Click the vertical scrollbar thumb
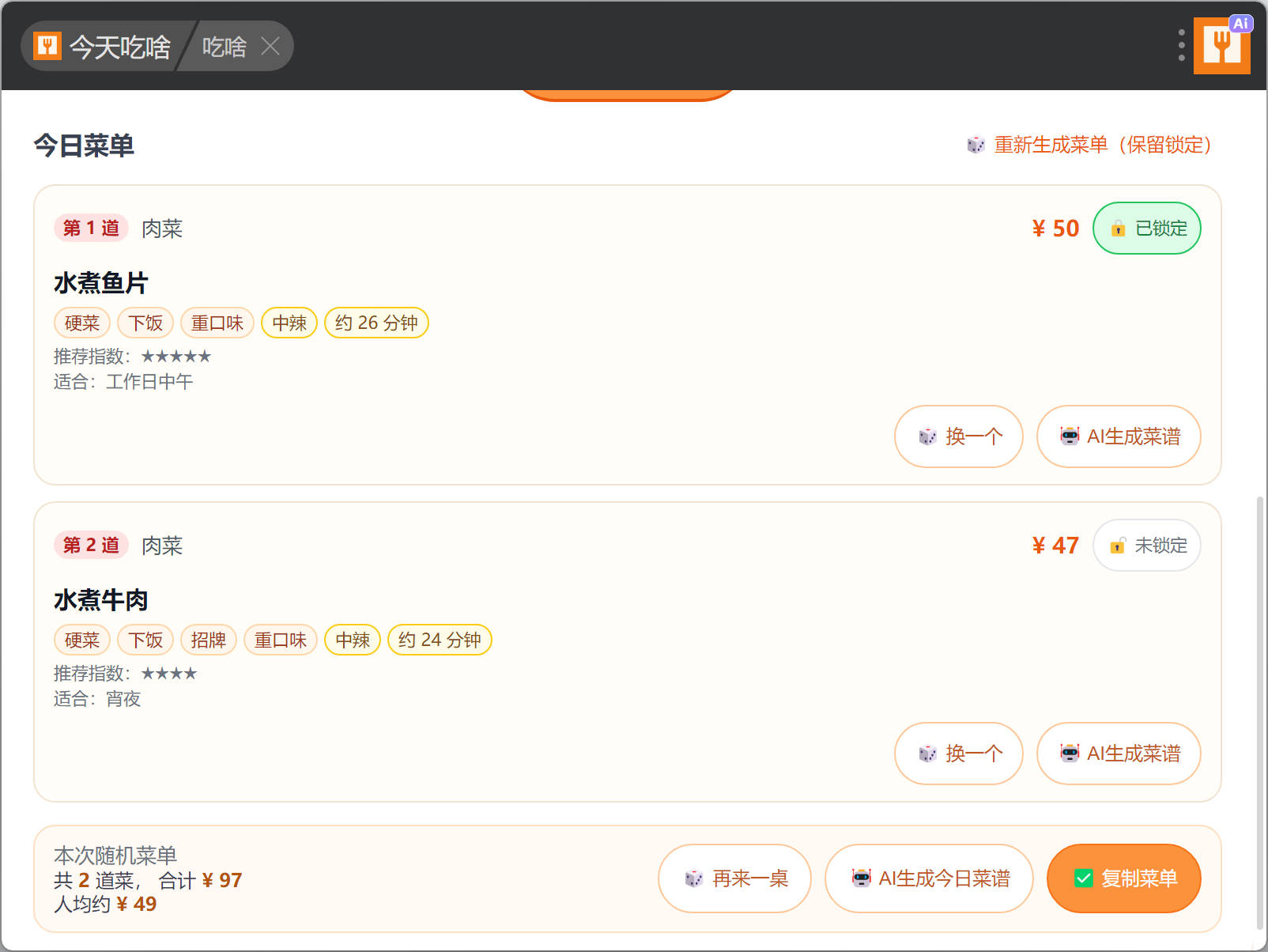 pos(1259,712)
